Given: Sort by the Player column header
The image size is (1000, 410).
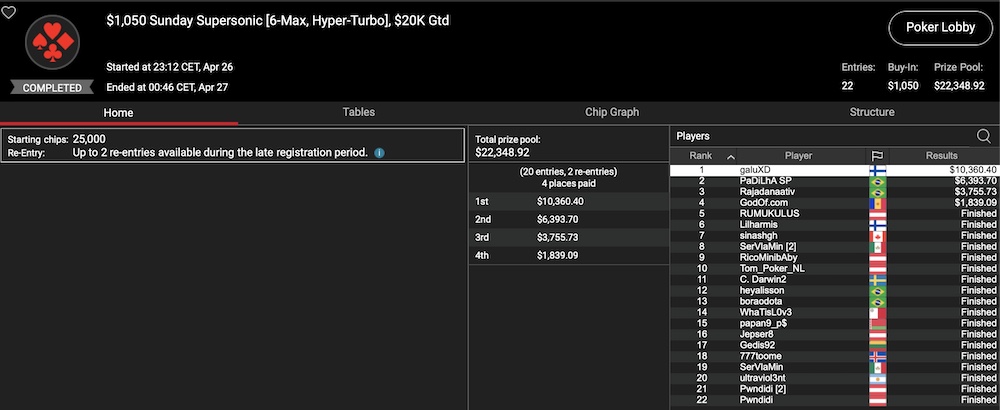Looking at the screenshot, I should 798,156.
